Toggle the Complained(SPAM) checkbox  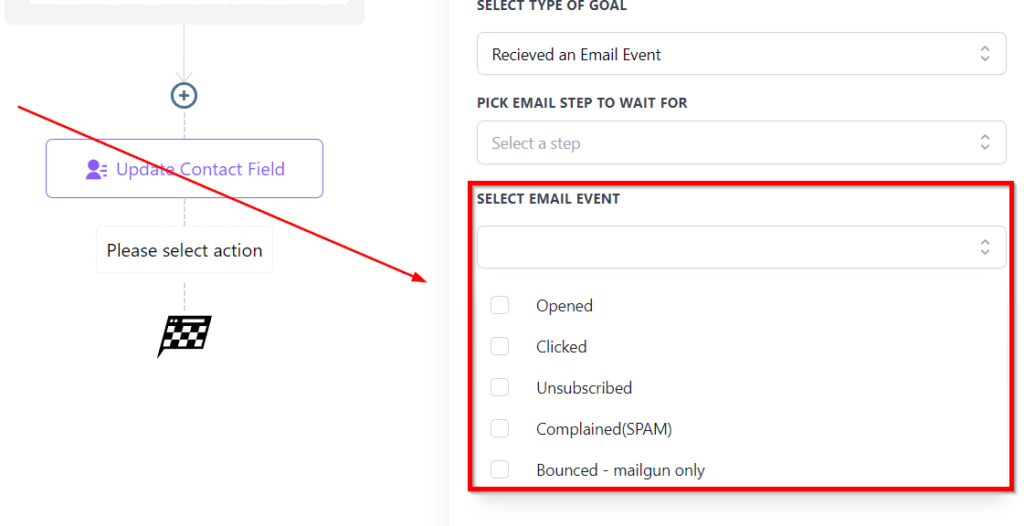500,428
